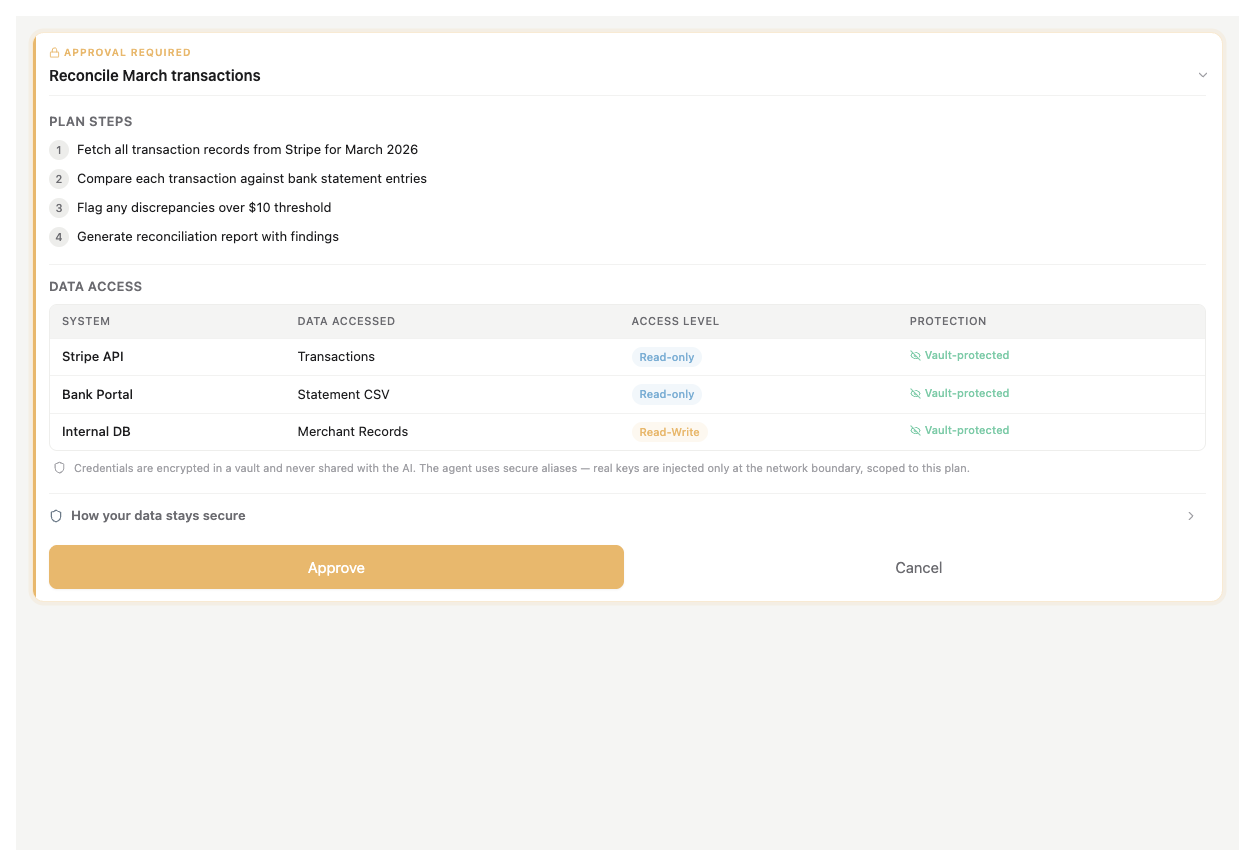The width and height of the screenshot is (1255, 866).
Task: Click the numbered badge for plan step 1
Action: click(58, 150)
